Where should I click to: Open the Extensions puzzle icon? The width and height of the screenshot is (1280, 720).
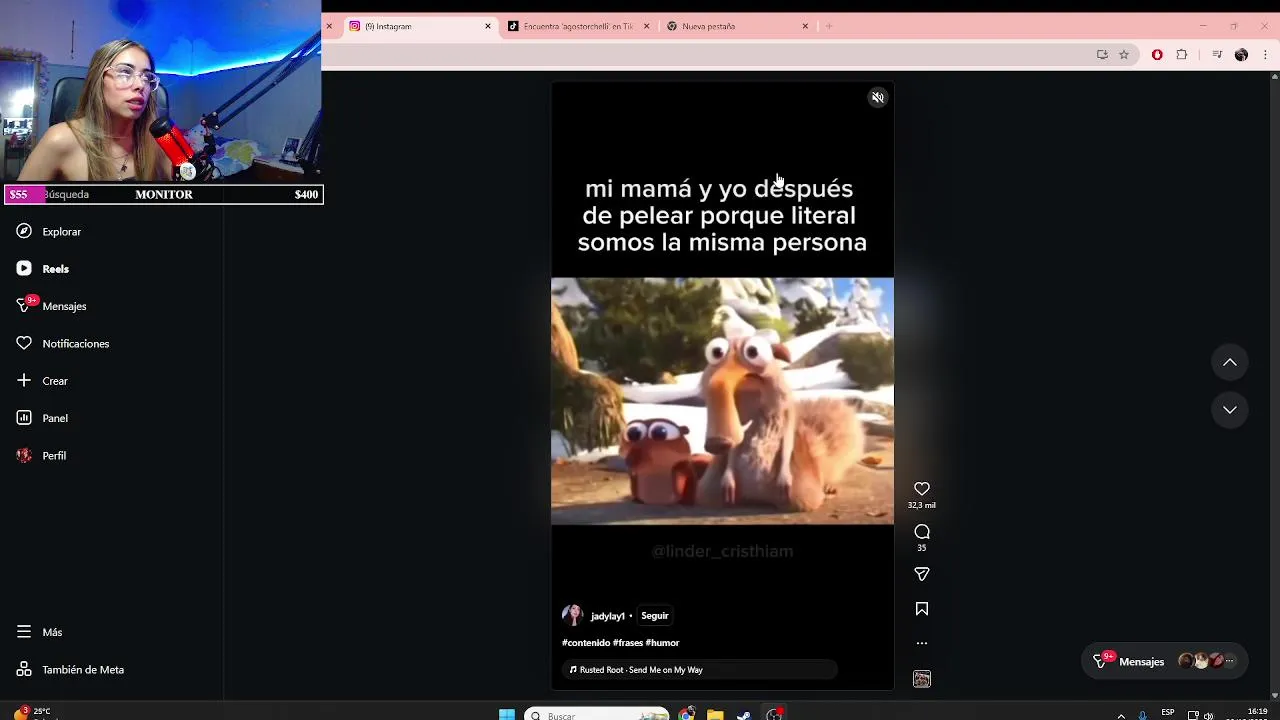click(x=1182, y=55)
